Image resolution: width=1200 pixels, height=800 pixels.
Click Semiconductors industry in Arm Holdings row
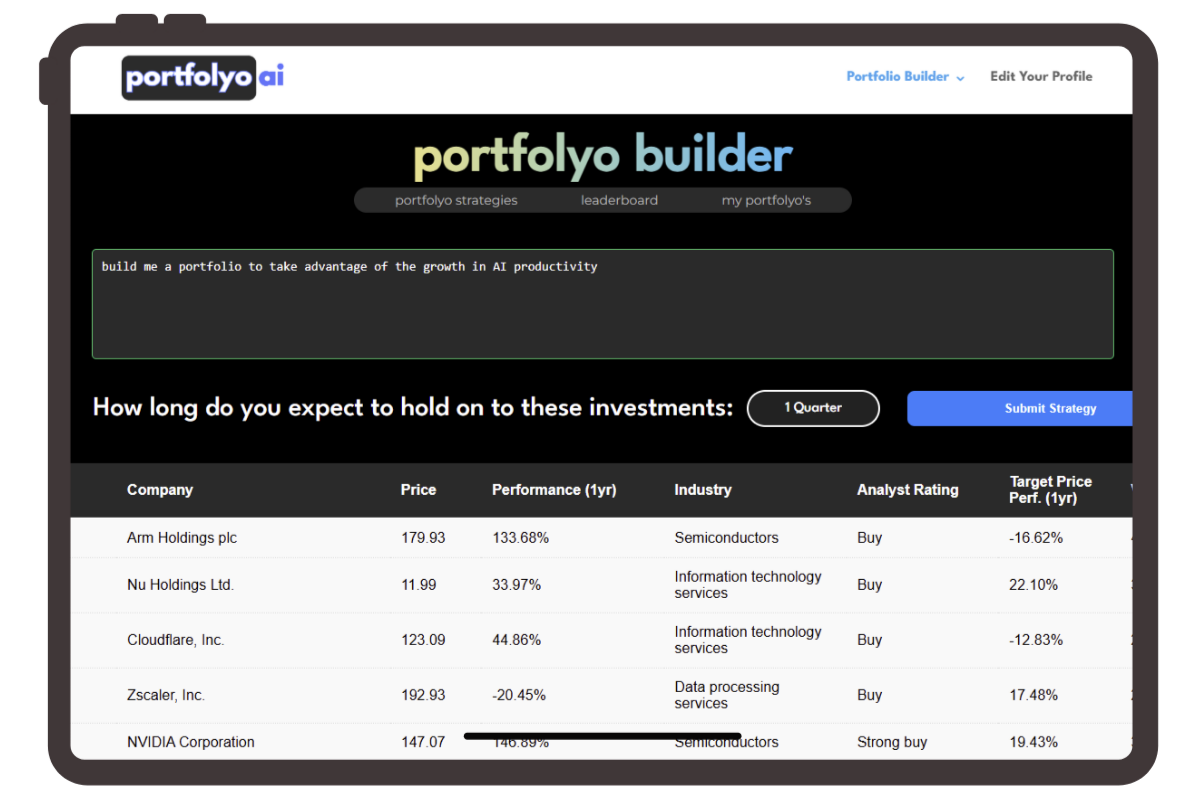[x=726, y=538]
